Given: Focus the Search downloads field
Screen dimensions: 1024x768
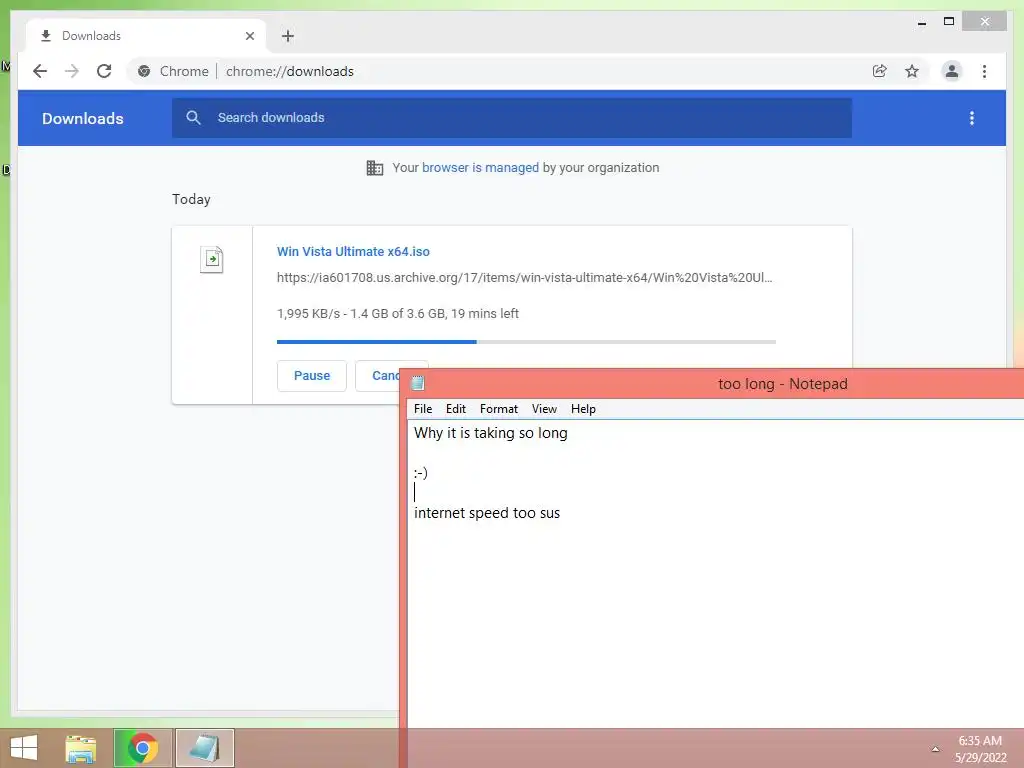Looking at the screenshot, I should tap(512, 118).
